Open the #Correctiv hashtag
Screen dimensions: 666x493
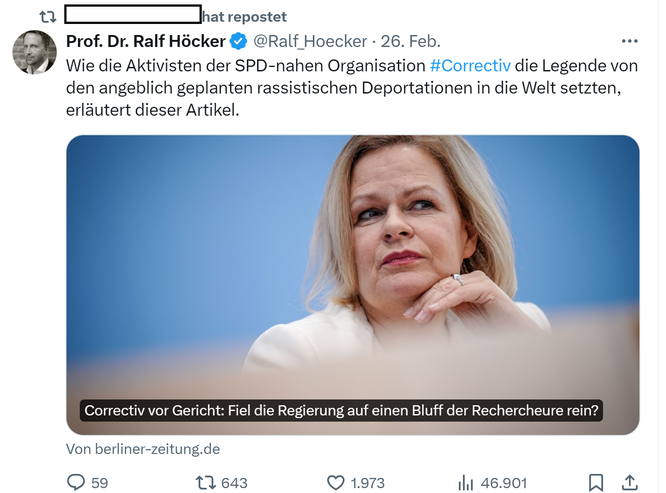pos(470,66)
